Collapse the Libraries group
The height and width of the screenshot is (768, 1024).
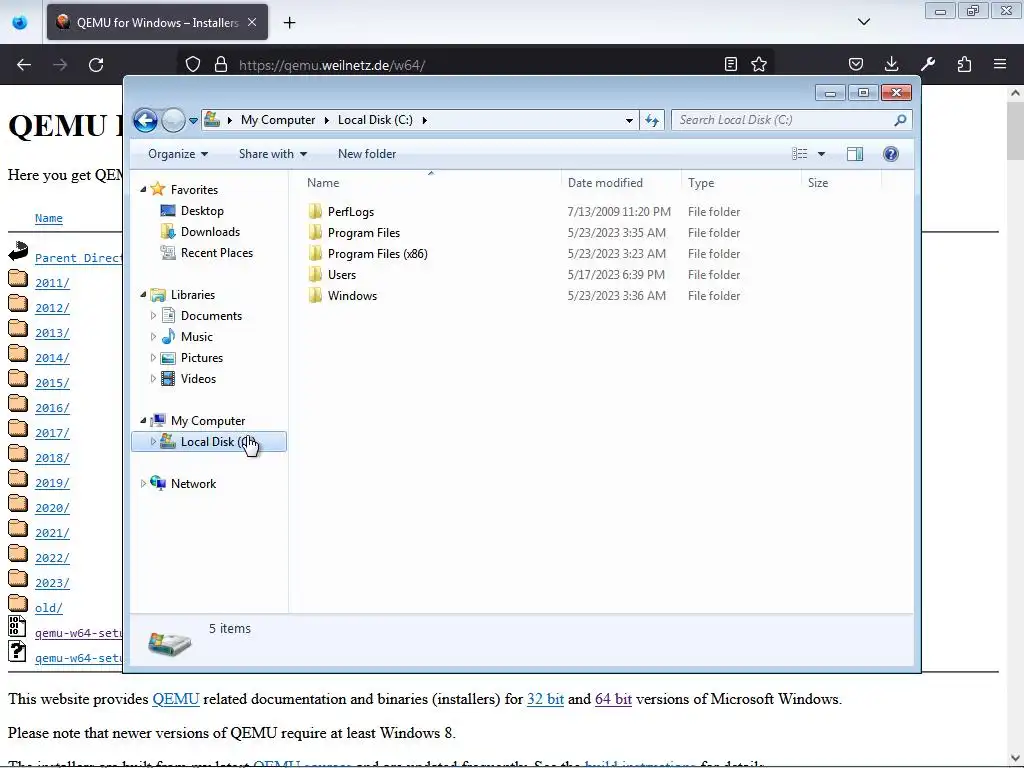coord(144,295)
